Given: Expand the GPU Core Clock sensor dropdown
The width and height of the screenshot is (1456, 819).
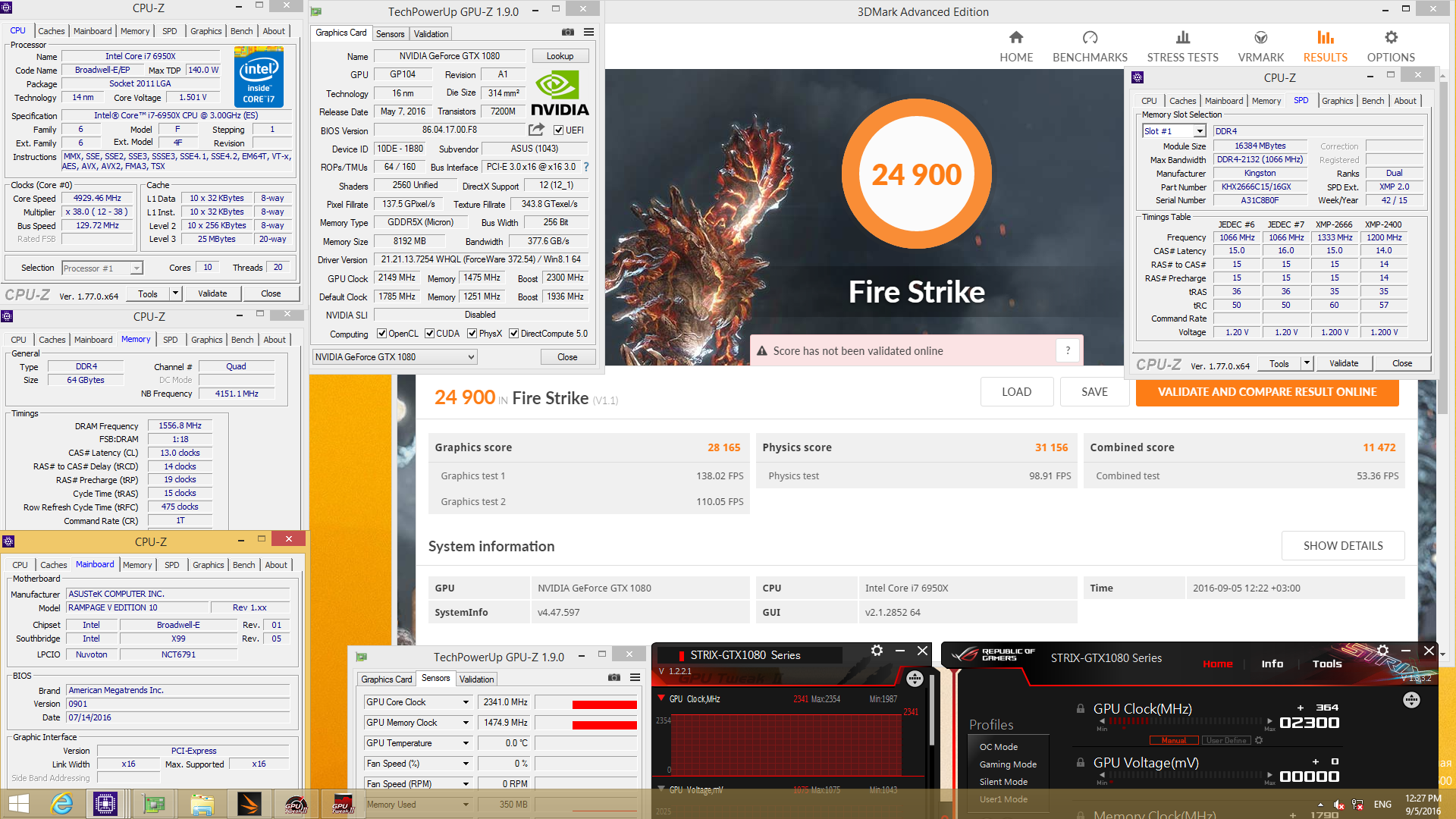Looking at the screenshot, I should pos(466,702).
